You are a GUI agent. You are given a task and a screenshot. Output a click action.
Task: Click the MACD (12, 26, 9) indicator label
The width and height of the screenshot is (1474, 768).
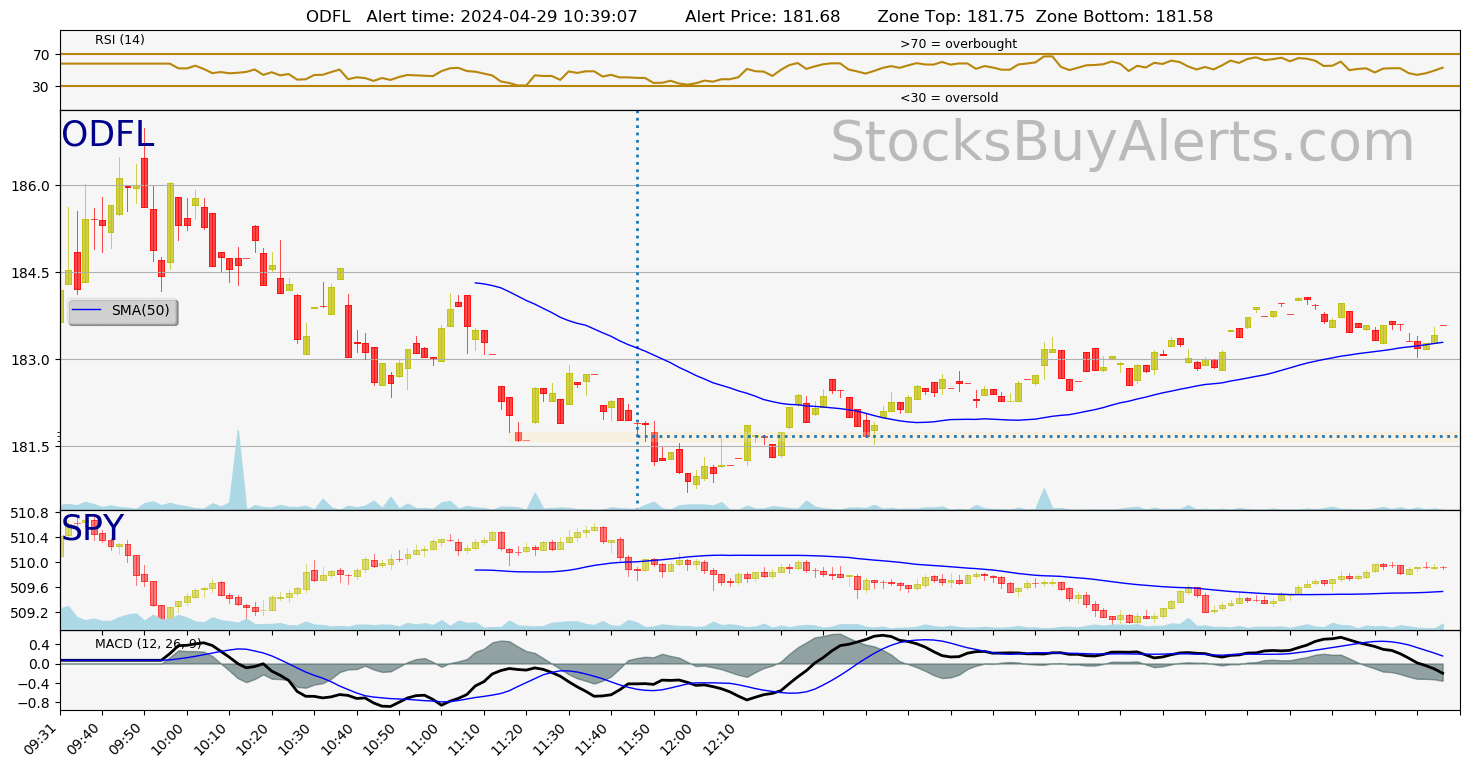(x=148, y=643)
